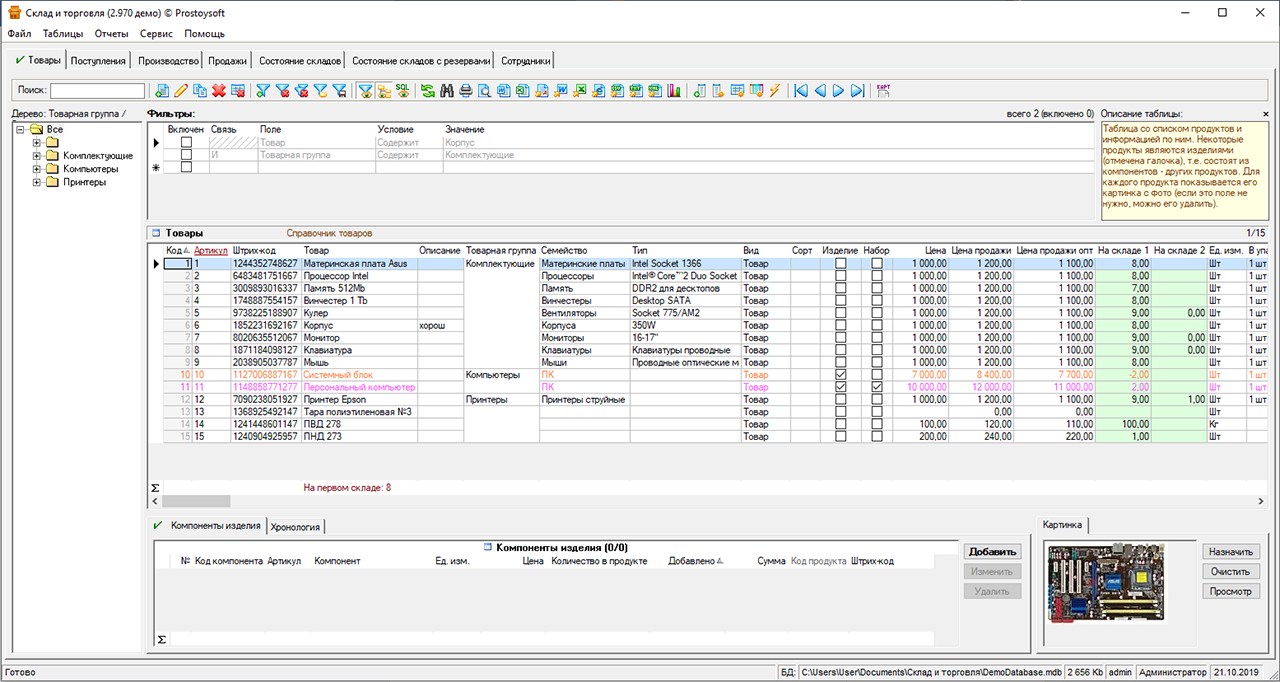Uncheck Набор checkbox for Персональный компьютер
The height and width of the screenshot is (682, 1280).
click(877, 387)
